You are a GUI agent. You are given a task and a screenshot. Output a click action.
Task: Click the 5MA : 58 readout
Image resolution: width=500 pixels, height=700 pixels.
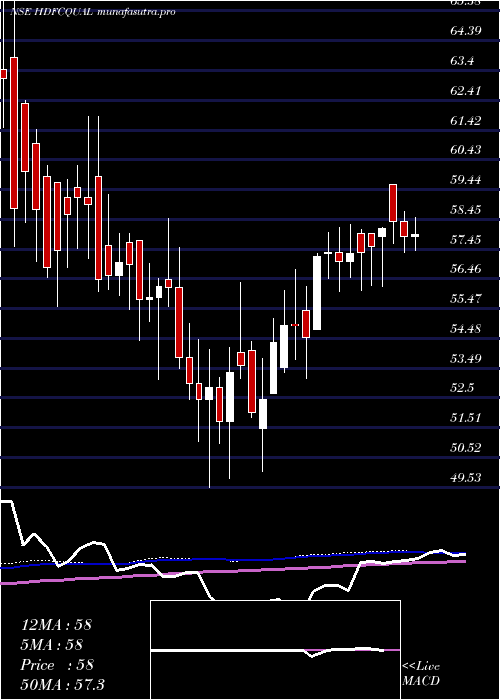(52, 645)
